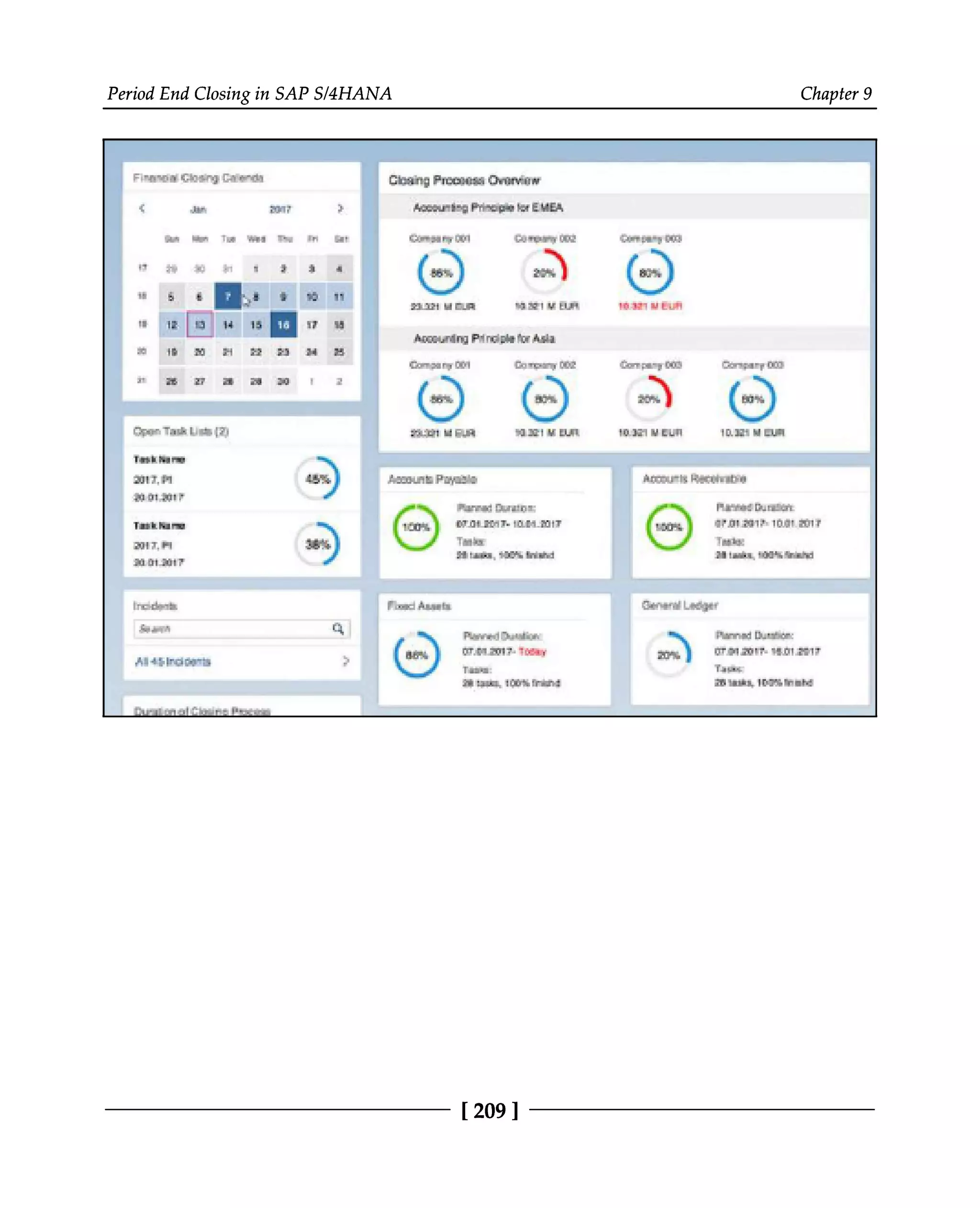Open Accounts Receivable 100% green ring
This screenshot has width=980, height=1208.
point(668,527)
